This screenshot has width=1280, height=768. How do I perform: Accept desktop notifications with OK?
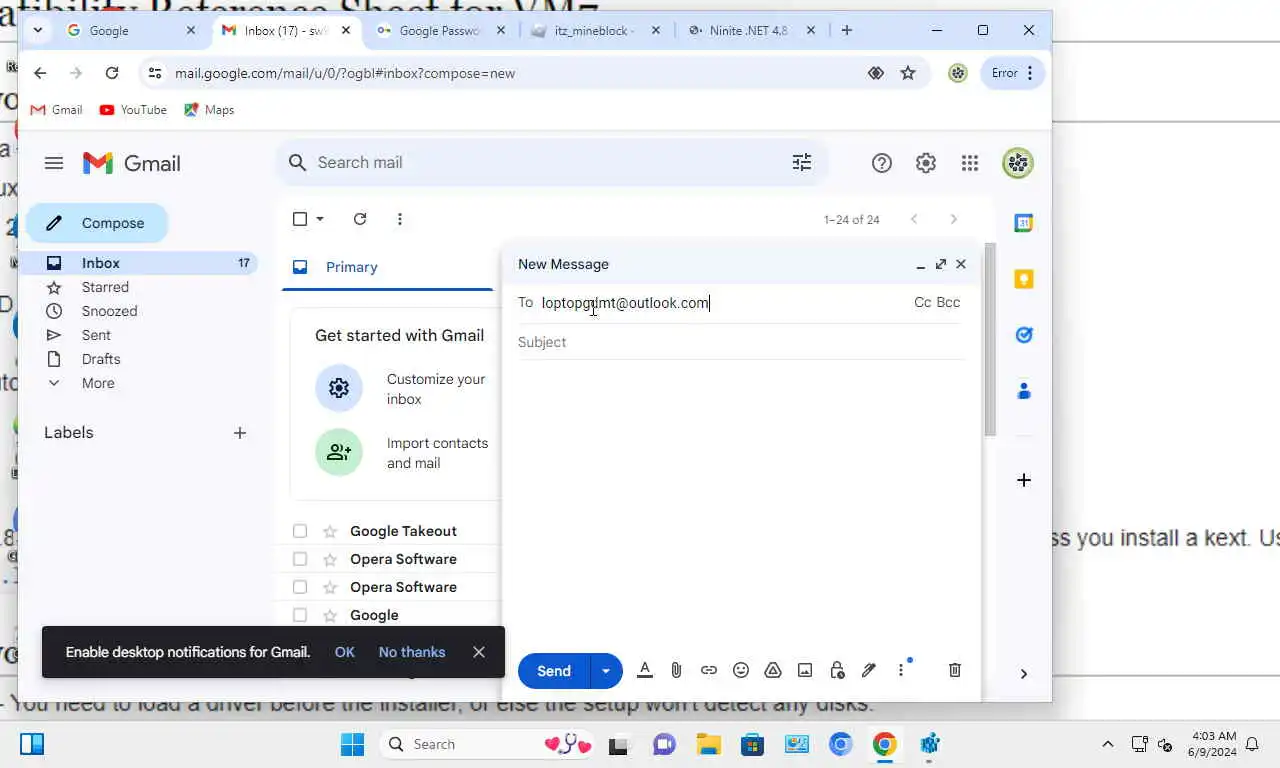345,652
